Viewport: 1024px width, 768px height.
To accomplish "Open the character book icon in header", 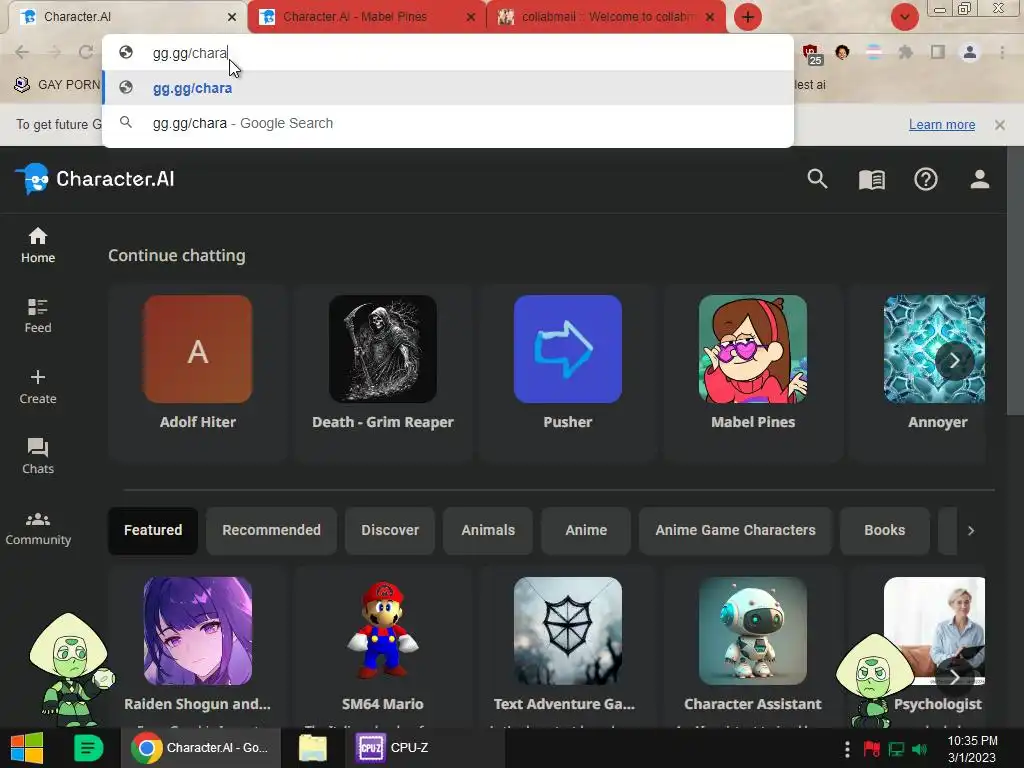I will [872, 180].
